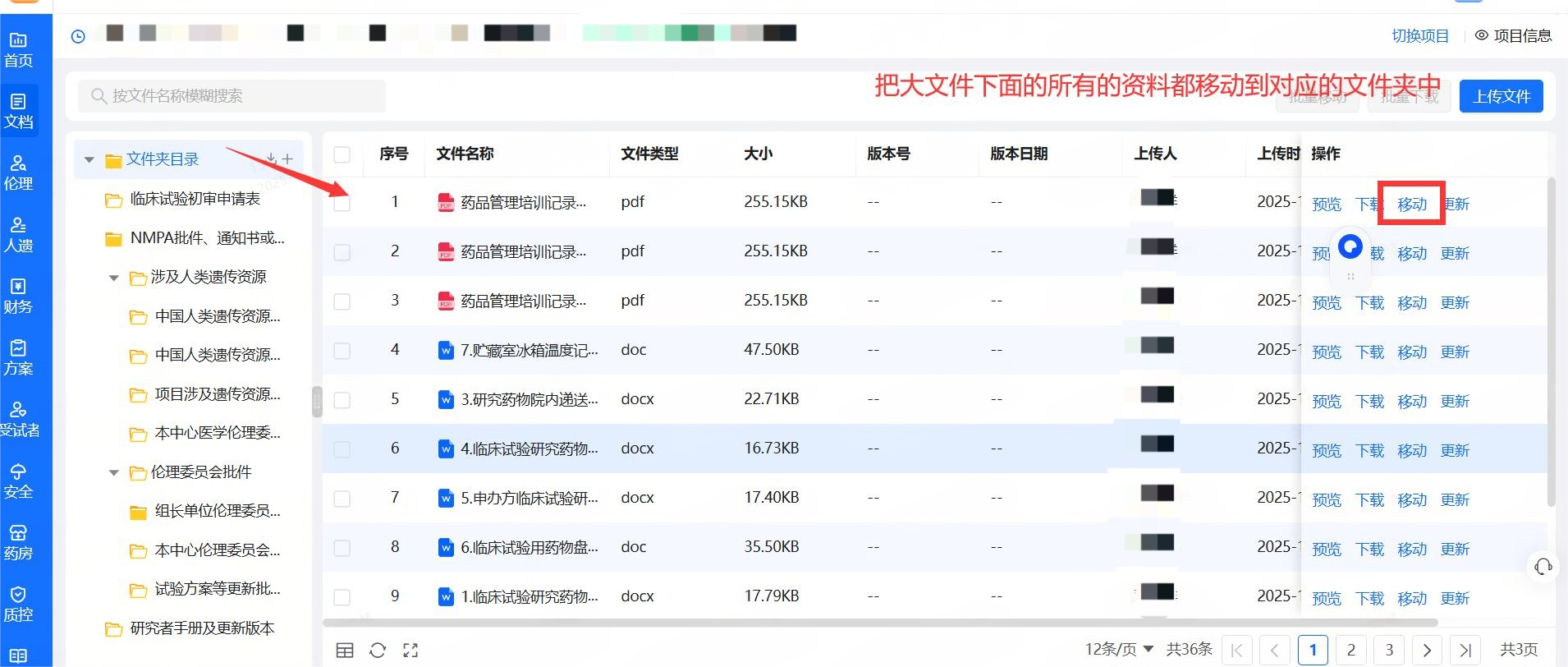
Task: Click the table column settings icon
Action: (x=345, y=651)
